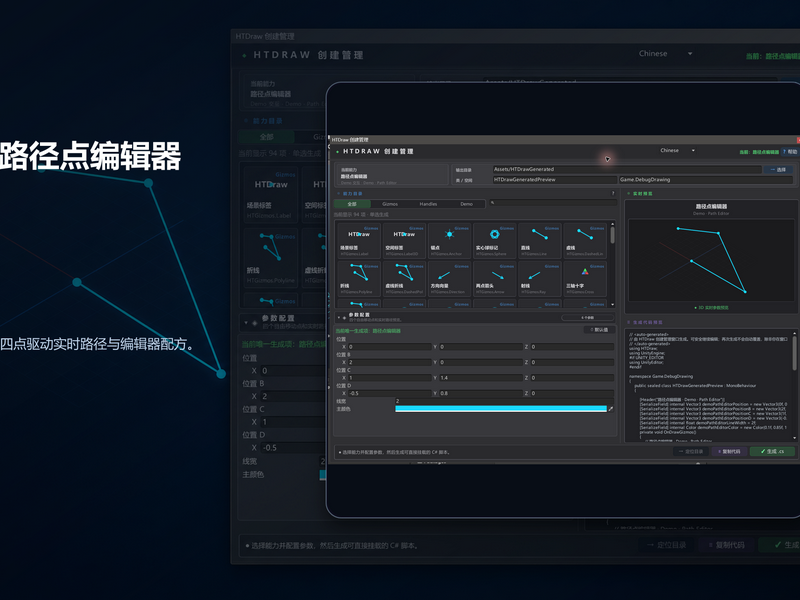Switch to the Handles tab

[428, 204]
